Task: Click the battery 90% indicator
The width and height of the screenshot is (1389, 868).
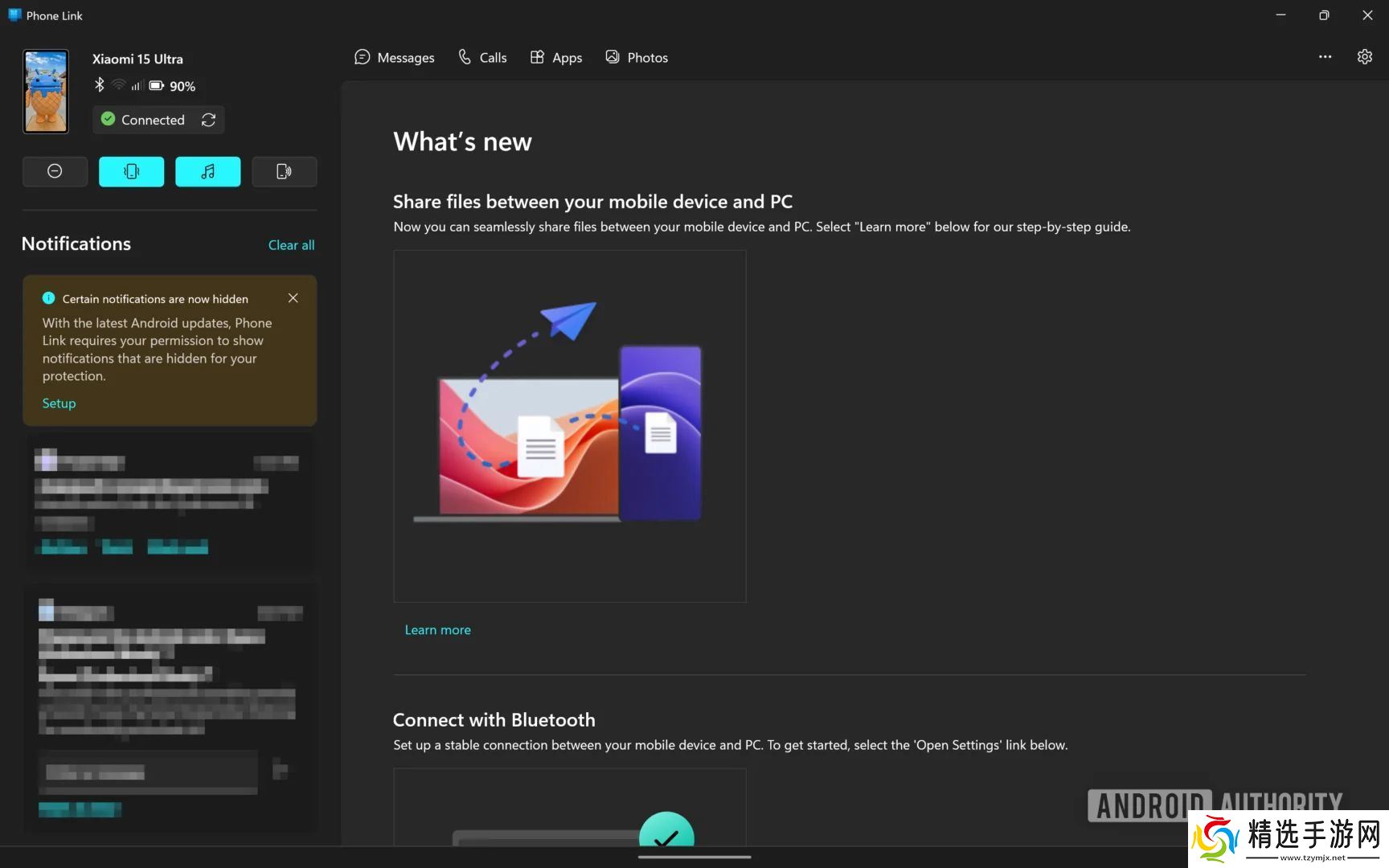Action: click(x=172, y=86)
